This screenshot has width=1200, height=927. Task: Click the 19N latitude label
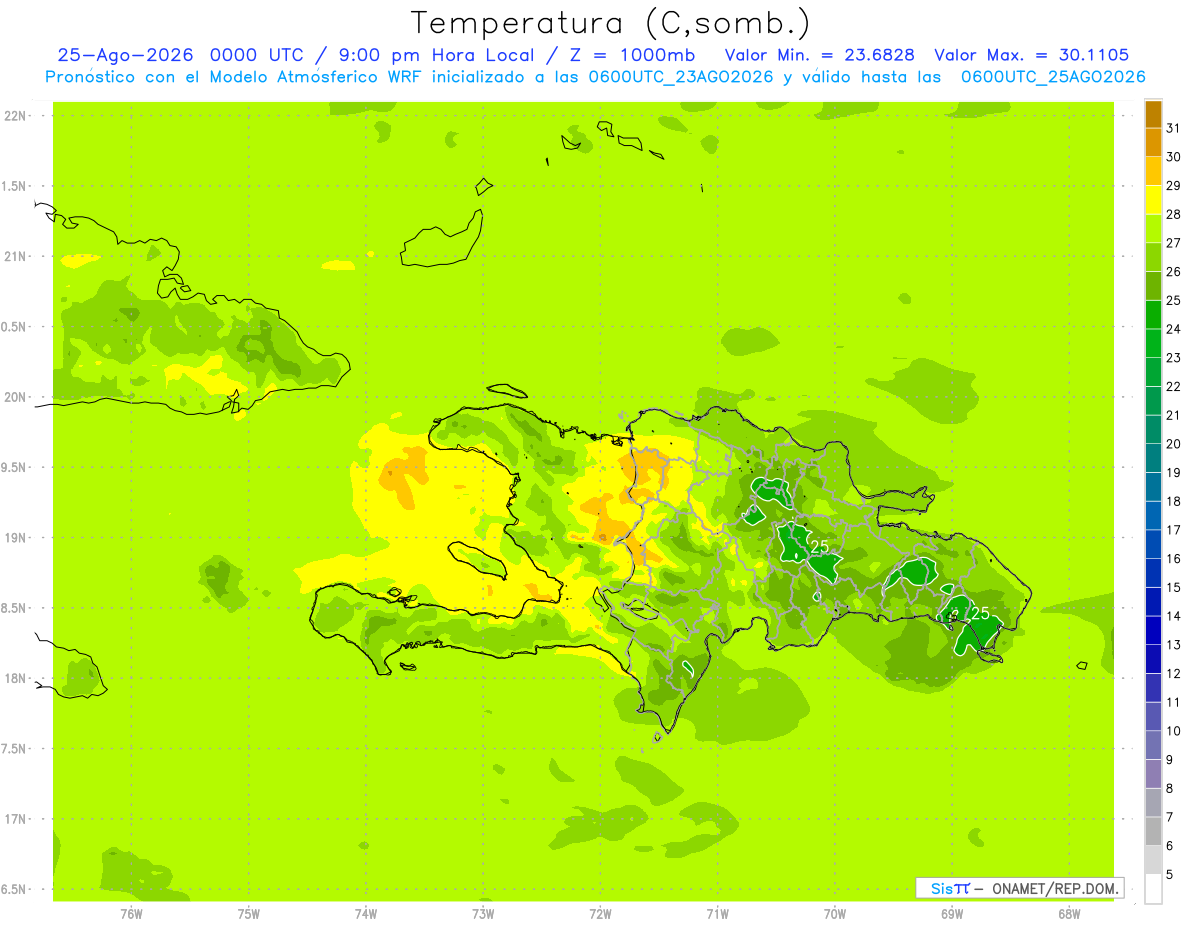(14, 537)
